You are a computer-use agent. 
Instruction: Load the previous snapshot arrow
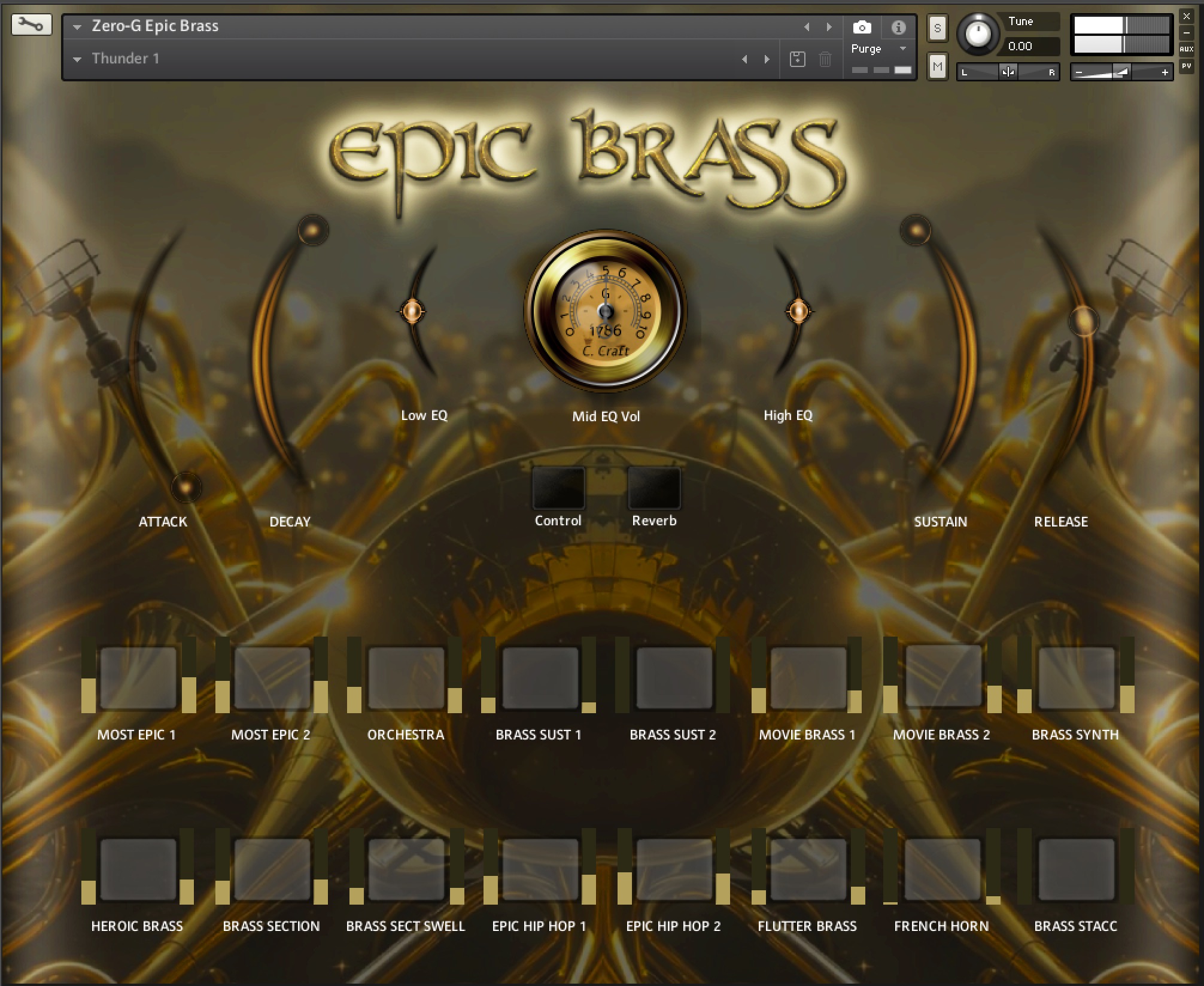tap(744, 59)
